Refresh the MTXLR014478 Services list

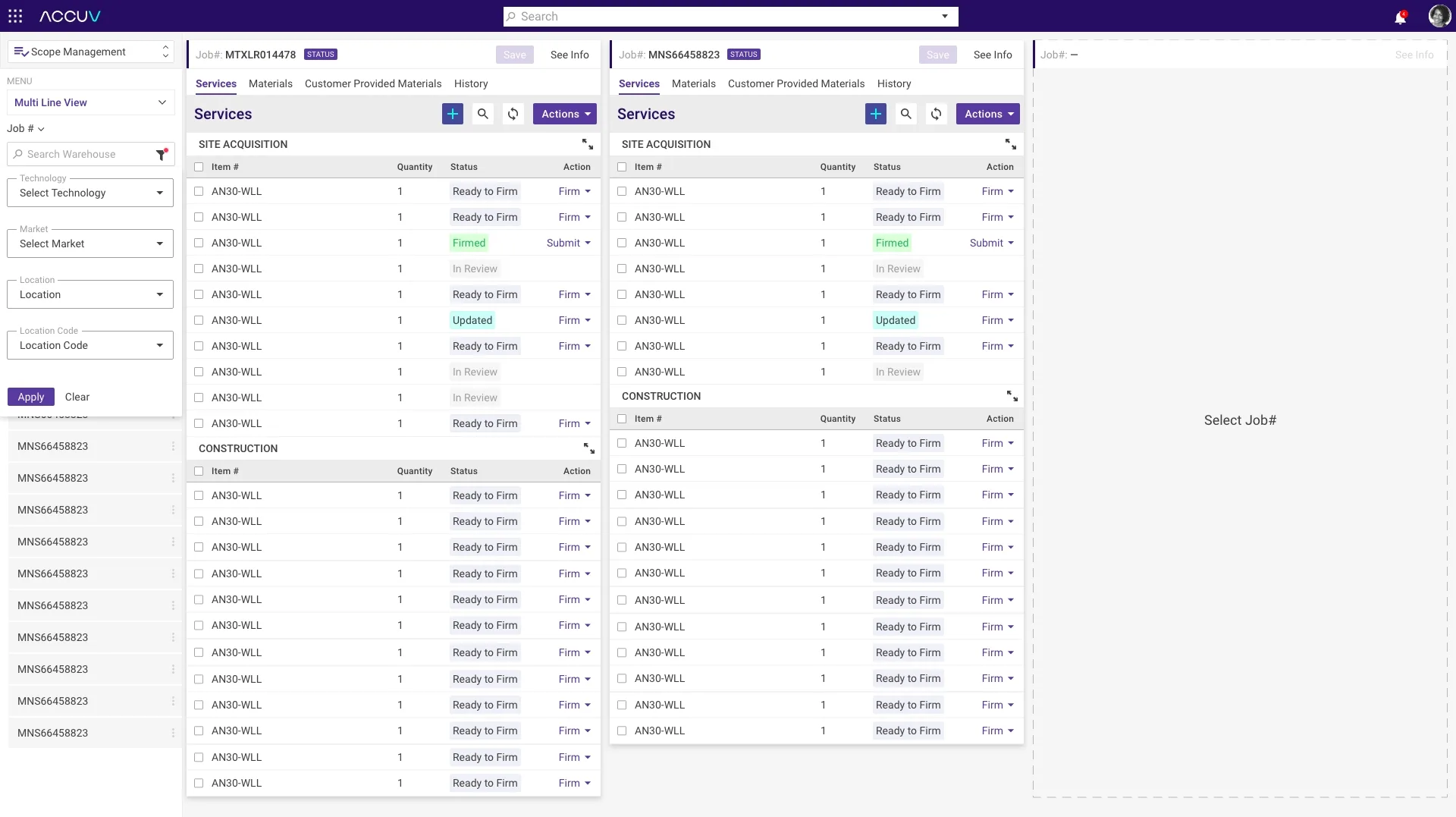513,114
